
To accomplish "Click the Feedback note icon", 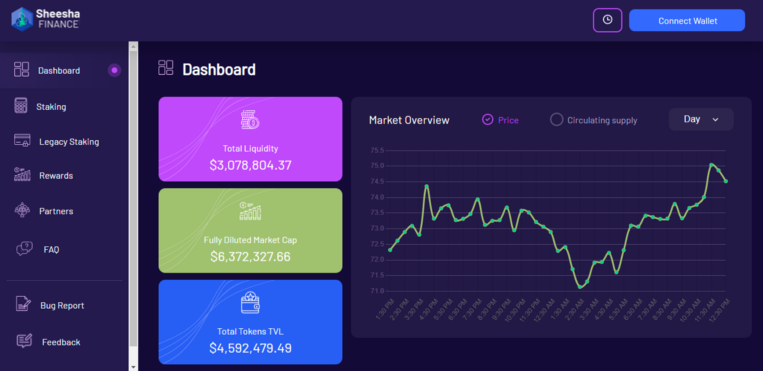I will [24, 341].
